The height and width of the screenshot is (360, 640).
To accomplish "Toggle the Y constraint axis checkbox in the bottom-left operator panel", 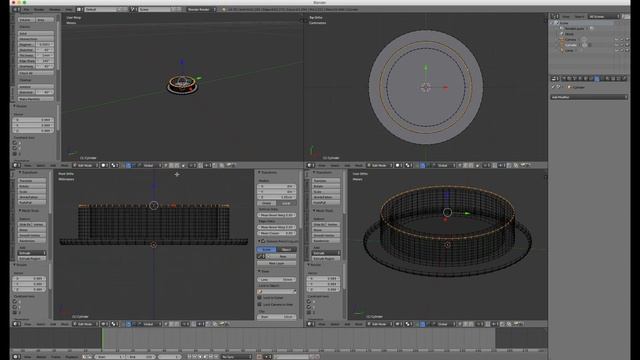I will pos(15,307).
